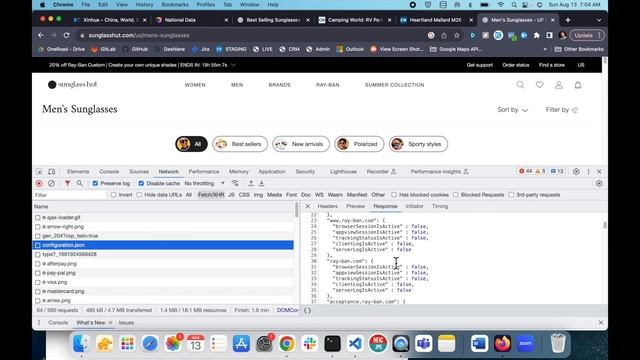Open the site search magnifier icon

(x=520, y=85)
